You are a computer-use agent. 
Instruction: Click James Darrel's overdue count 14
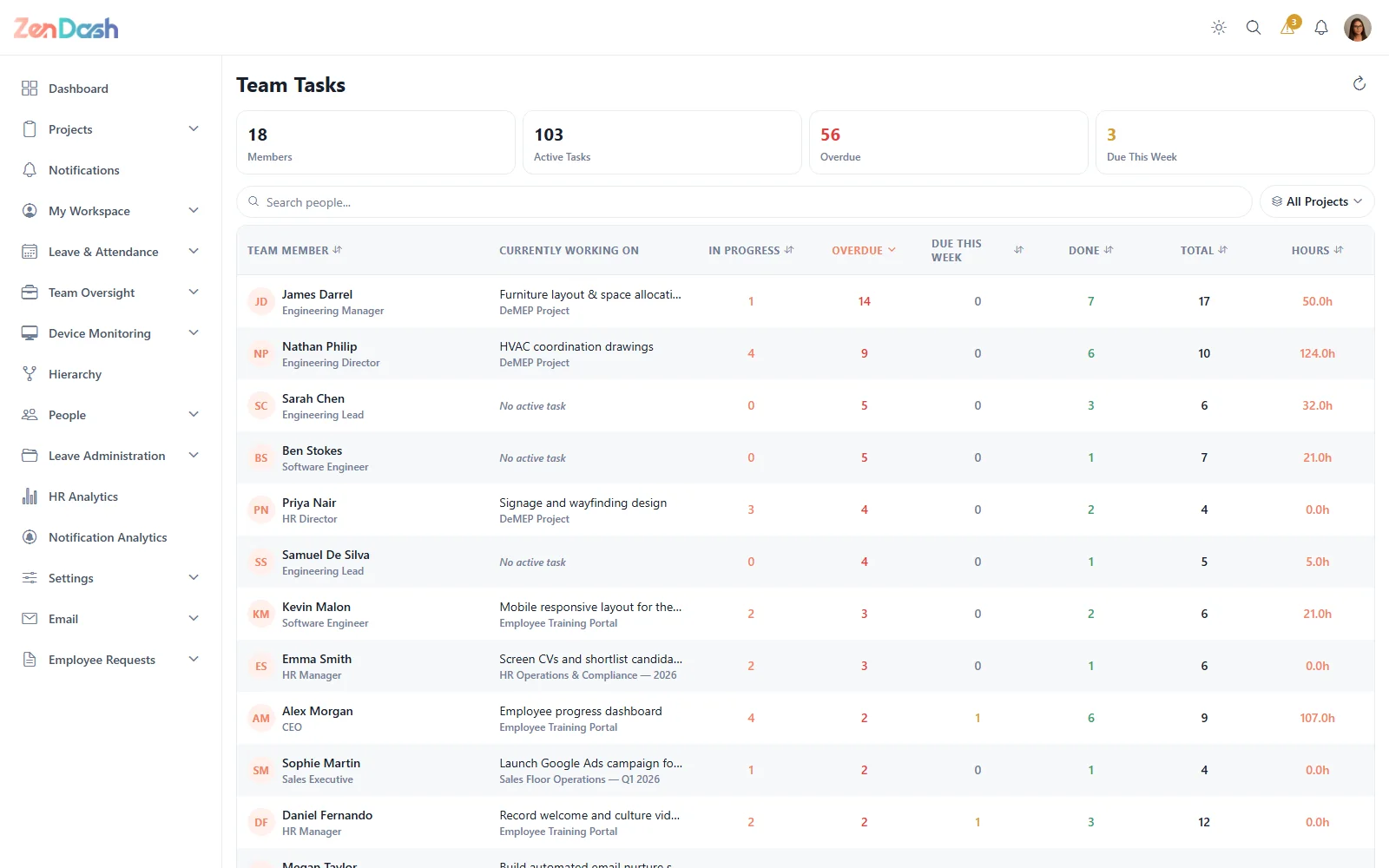865,301
